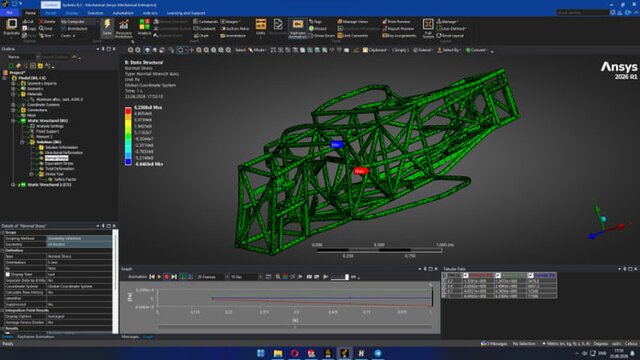Switch to the Display ribbon tab
Viewport: 640px width, 360px height.
point(71,13)
